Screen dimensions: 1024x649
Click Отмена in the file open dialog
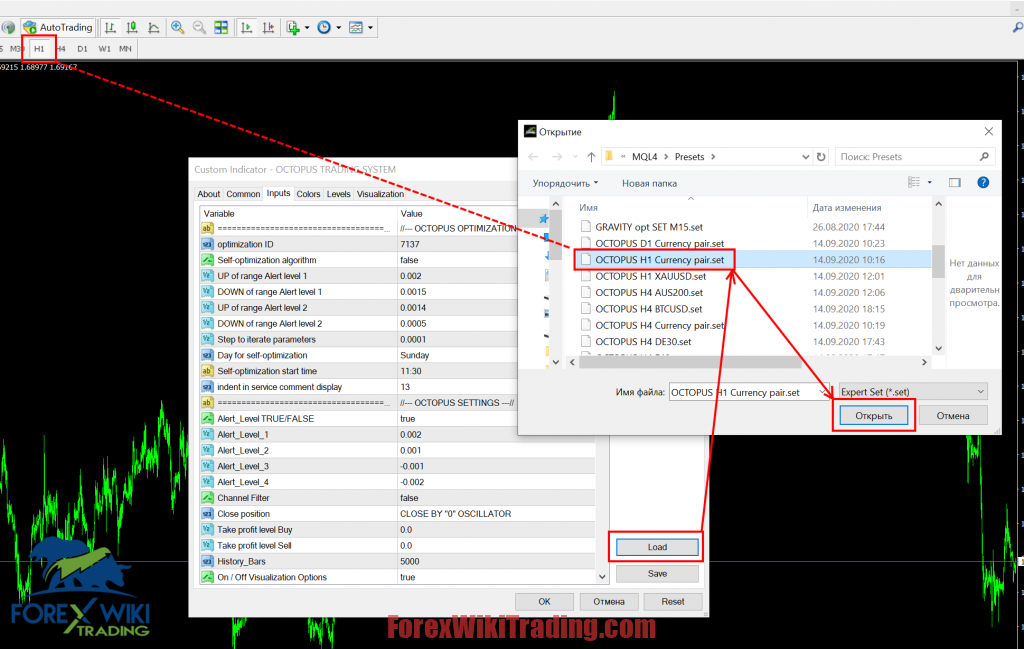click(x=953, y=416)
